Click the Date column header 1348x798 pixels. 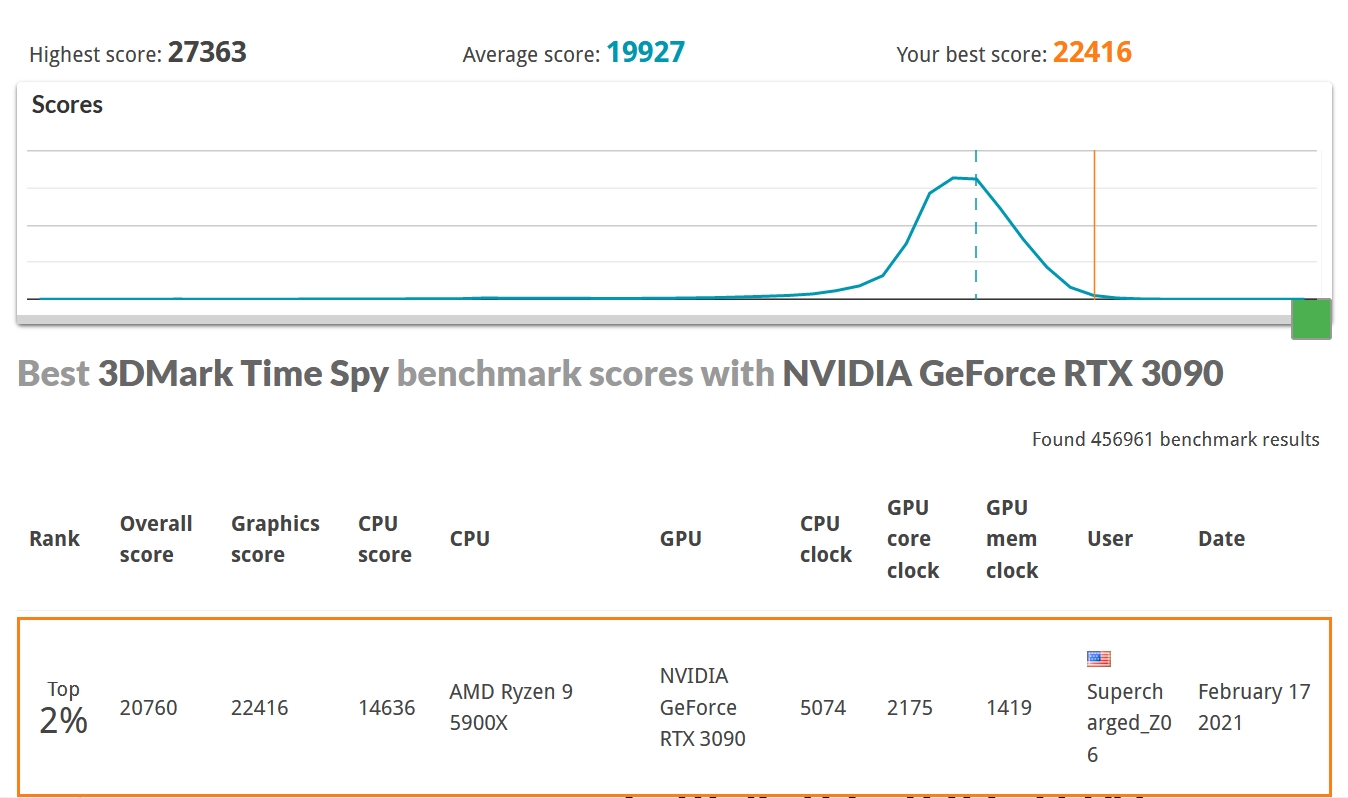click(x=1221, y=539)
